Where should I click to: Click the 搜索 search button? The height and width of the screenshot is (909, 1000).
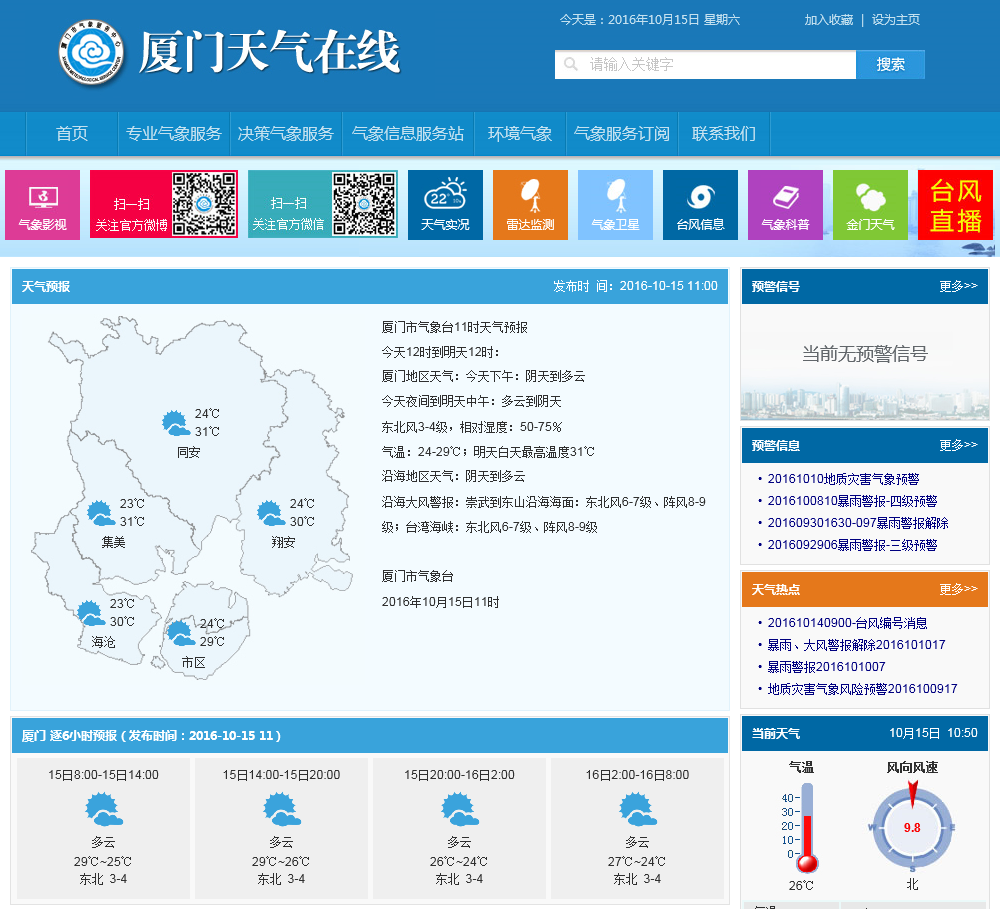point(890,64)
